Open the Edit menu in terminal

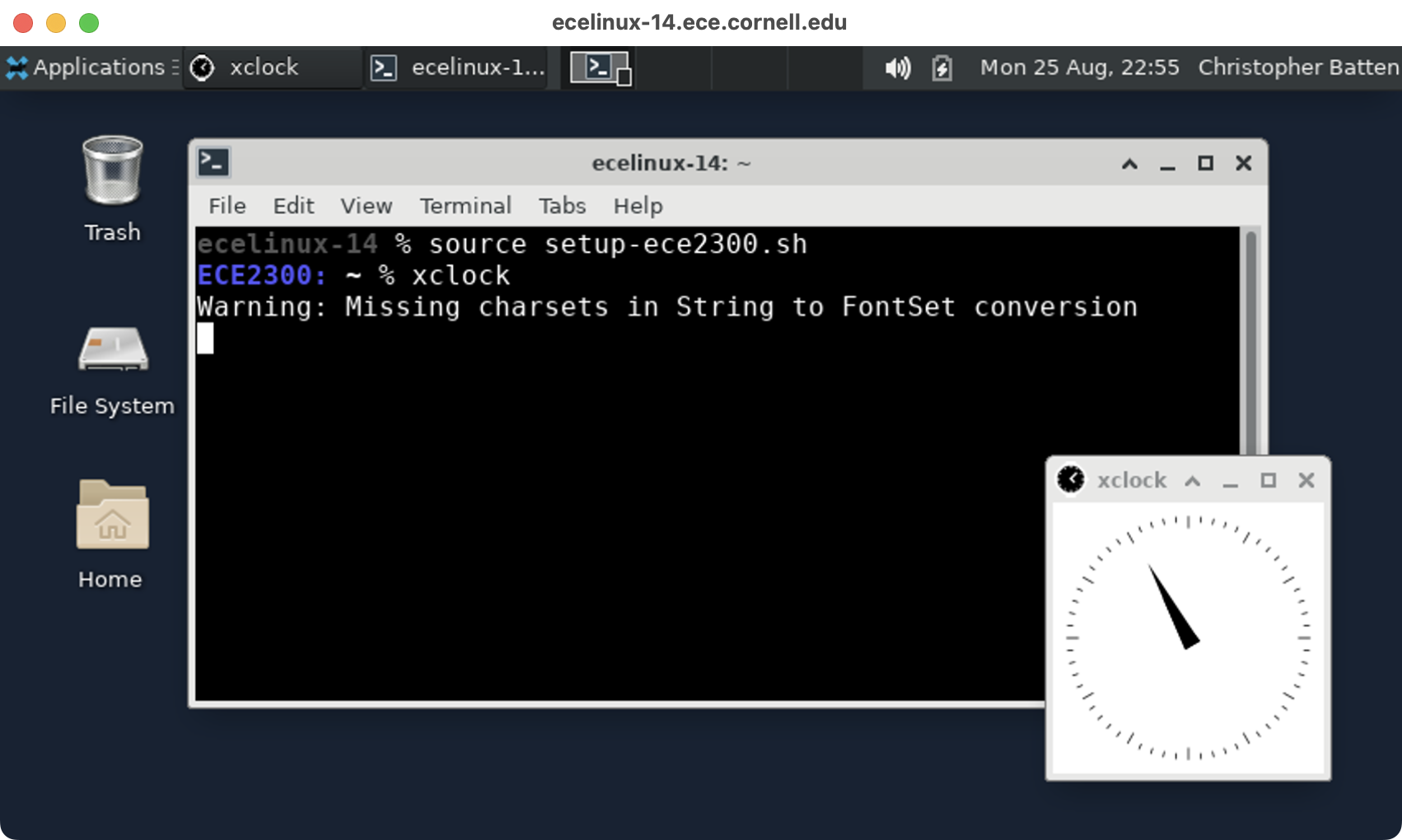(293, 206)
